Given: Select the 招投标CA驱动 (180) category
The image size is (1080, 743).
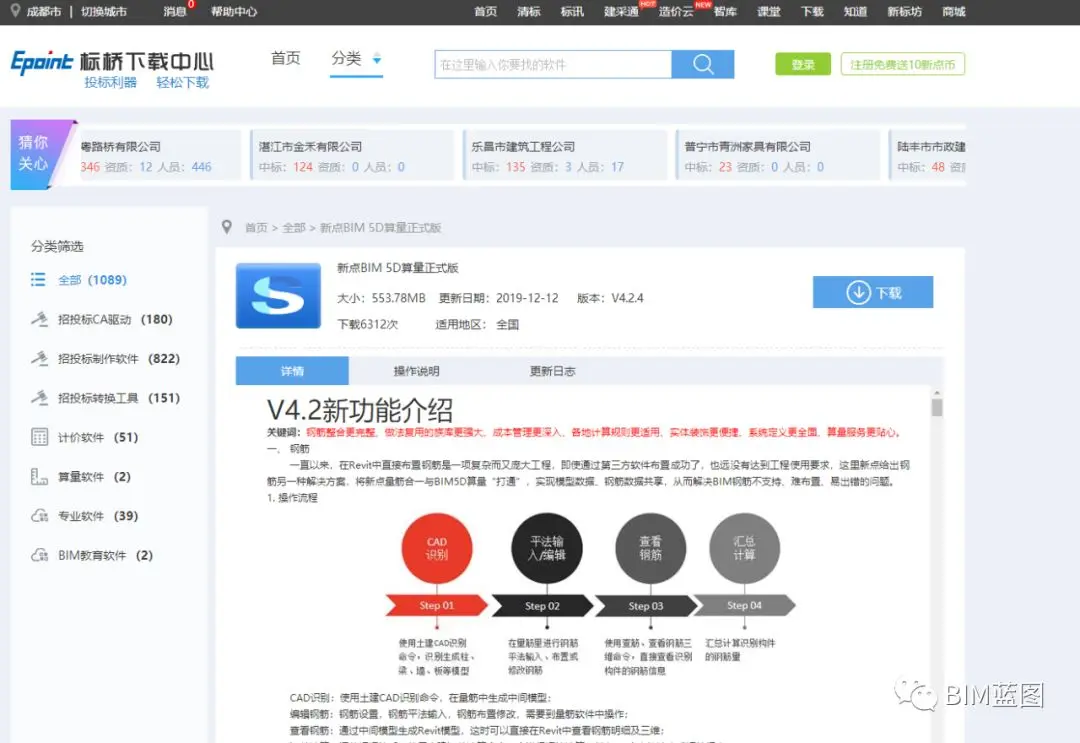Looking at the screenshot, I should [x=115, y=319].
